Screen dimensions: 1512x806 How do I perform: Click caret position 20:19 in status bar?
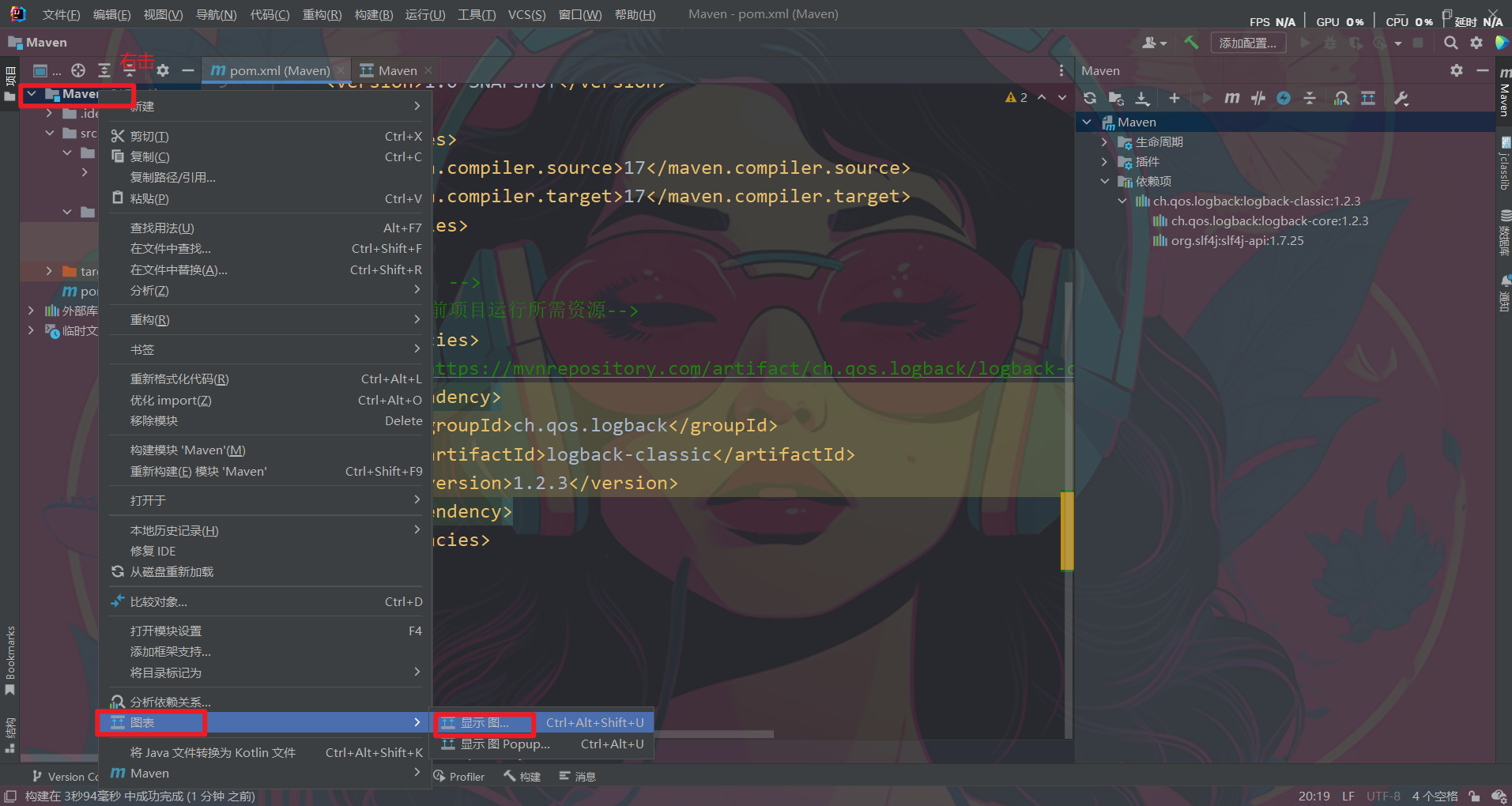(x=1314, y=796)
